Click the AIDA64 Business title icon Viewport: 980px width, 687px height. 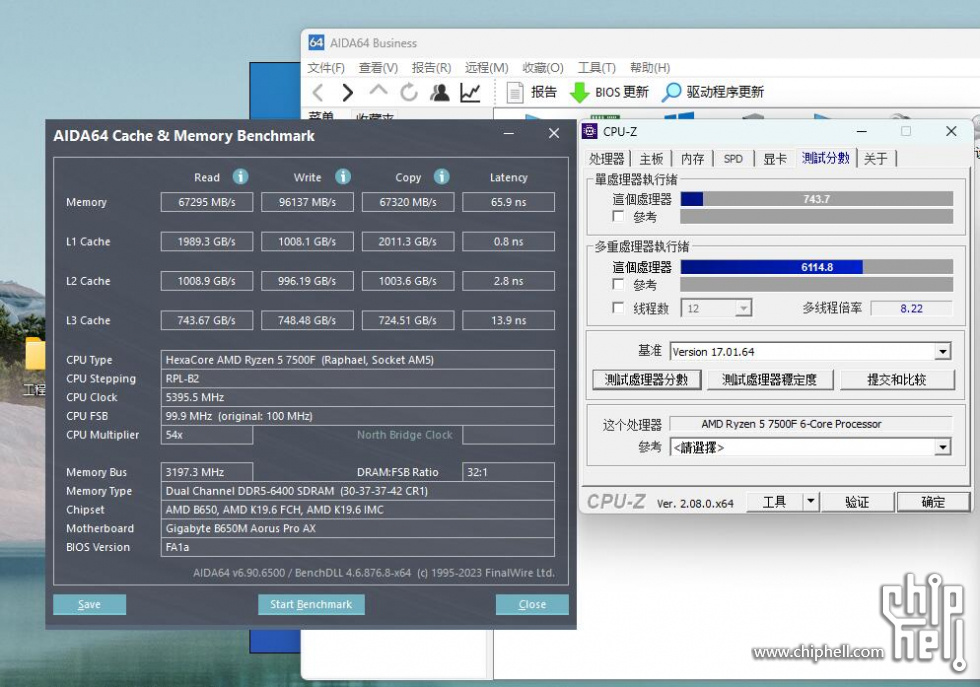pos(316,43)
